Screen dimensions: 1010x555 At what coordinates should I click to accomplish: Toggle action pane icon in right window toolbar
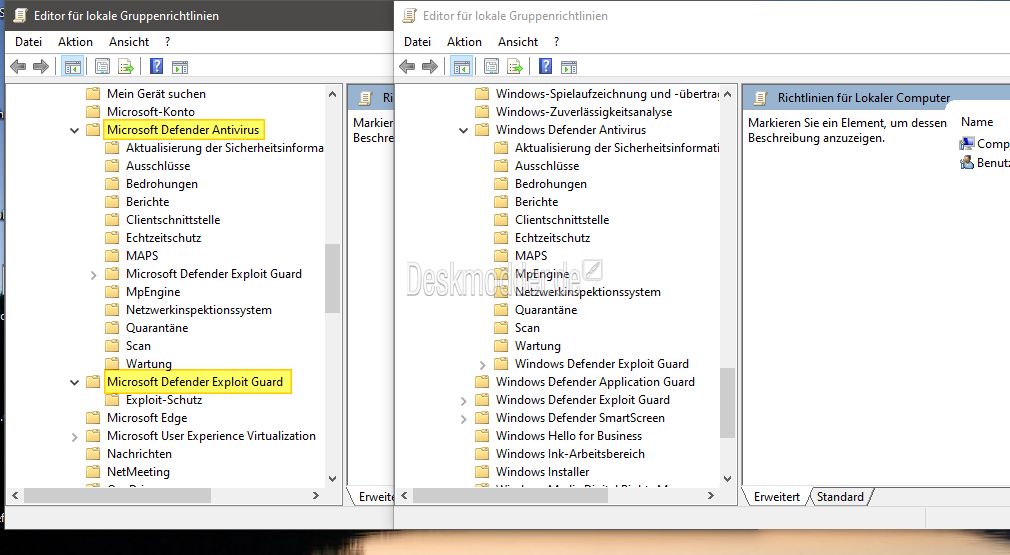point(569,66)
